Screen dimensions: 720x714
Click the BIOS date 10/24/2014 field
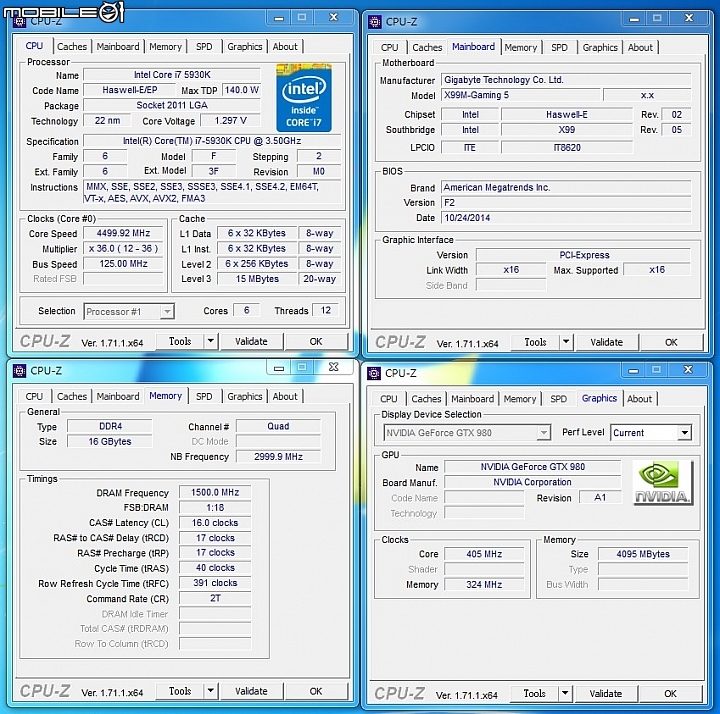(x=566, y=218)
